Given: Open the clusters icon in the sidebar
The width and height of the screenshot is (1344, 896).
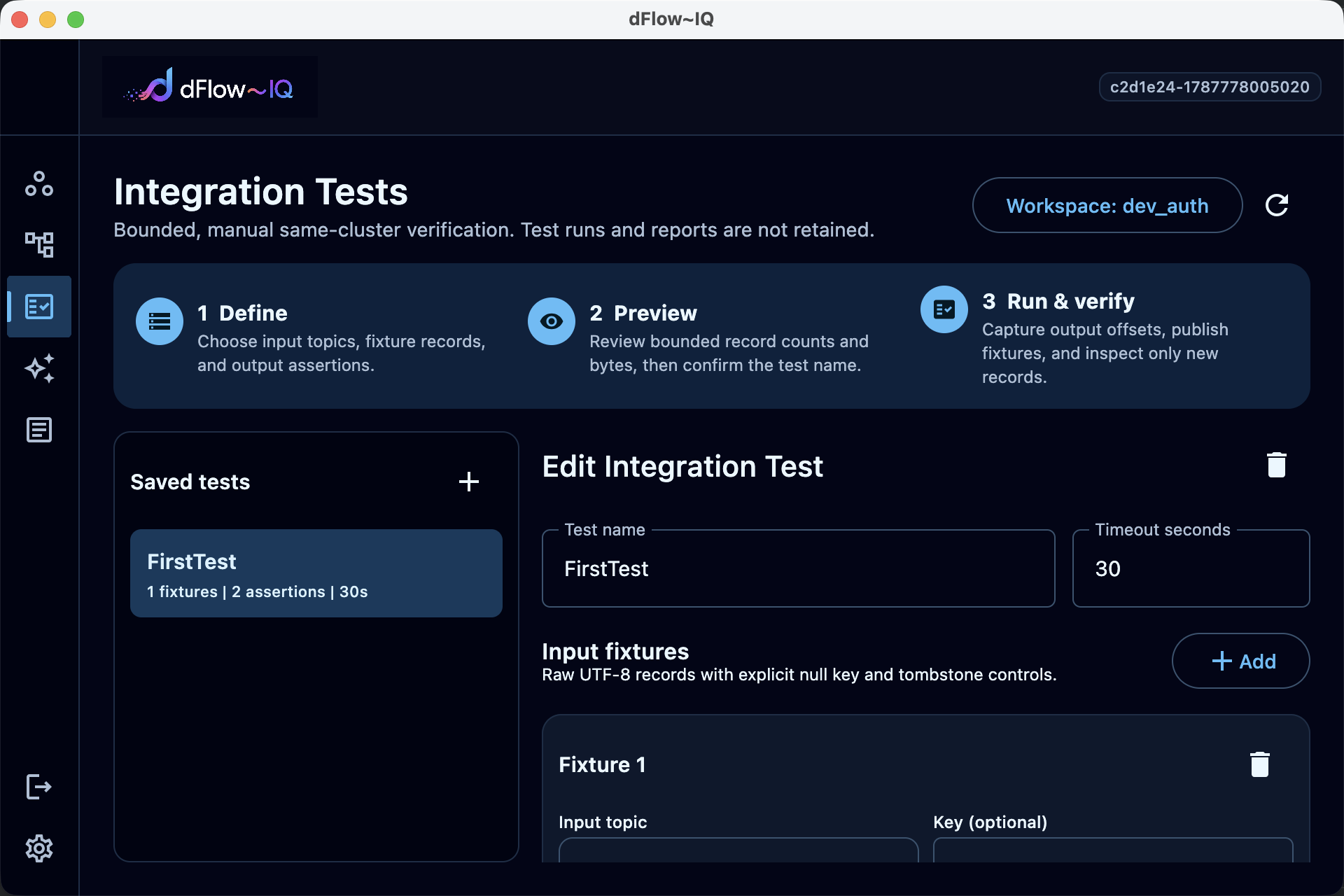Looking at the screenshot, I should tap(39, 183).
